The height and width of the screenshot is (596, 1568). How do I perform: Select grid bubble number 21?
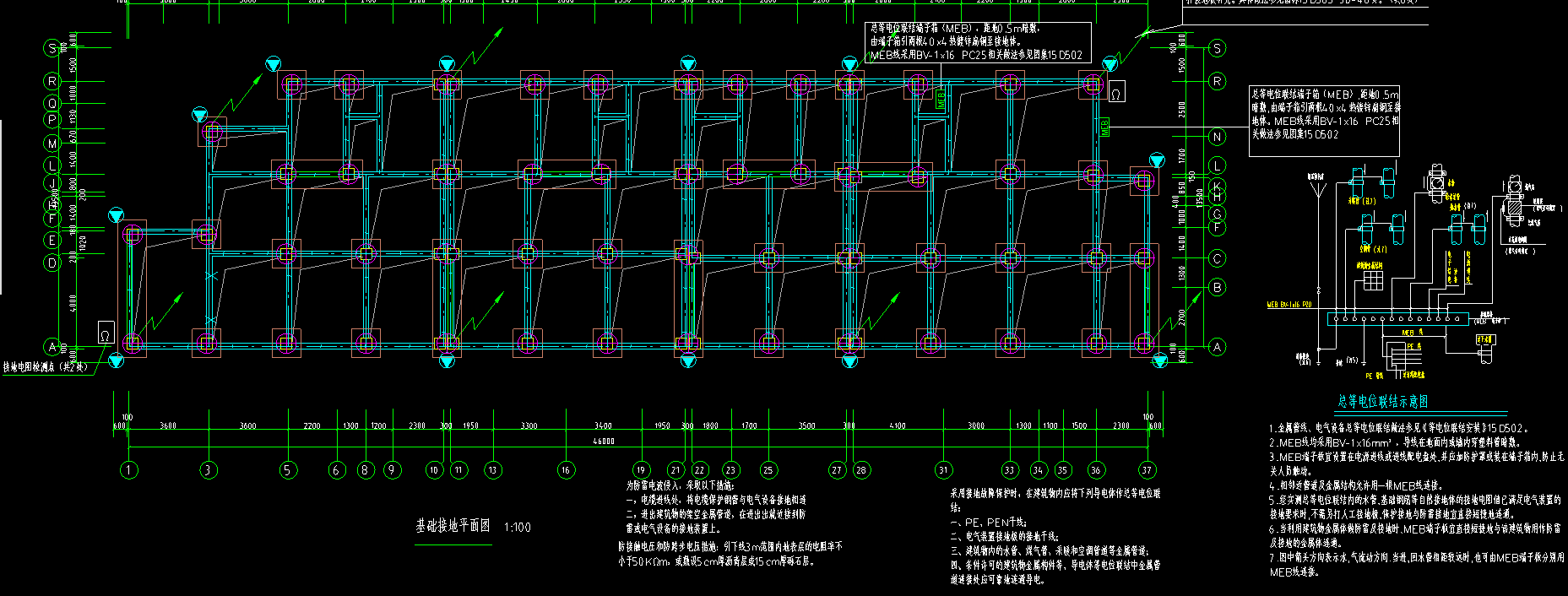(x=675, y=469)
